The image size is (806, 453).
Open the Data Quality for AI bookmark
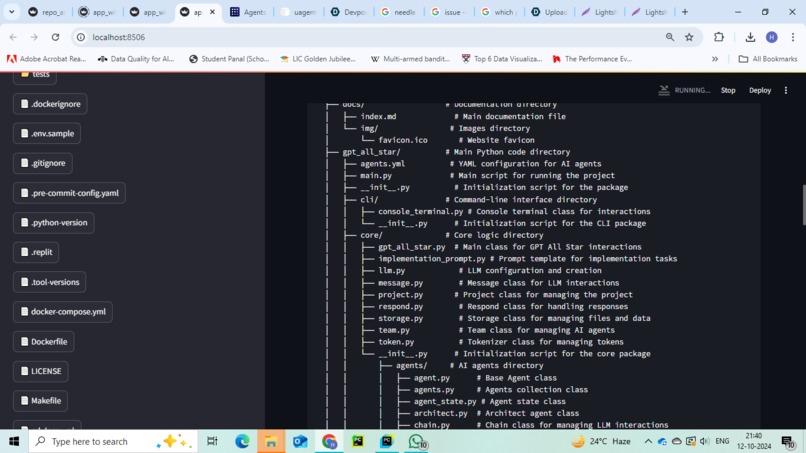click(x=136, y=59)
